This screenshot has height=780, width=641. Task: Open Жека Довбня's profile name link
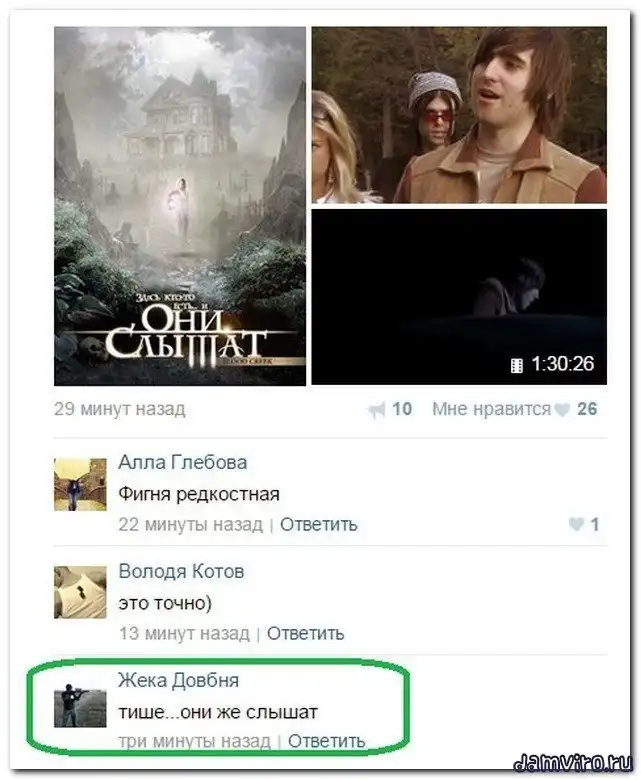(179, 680)
